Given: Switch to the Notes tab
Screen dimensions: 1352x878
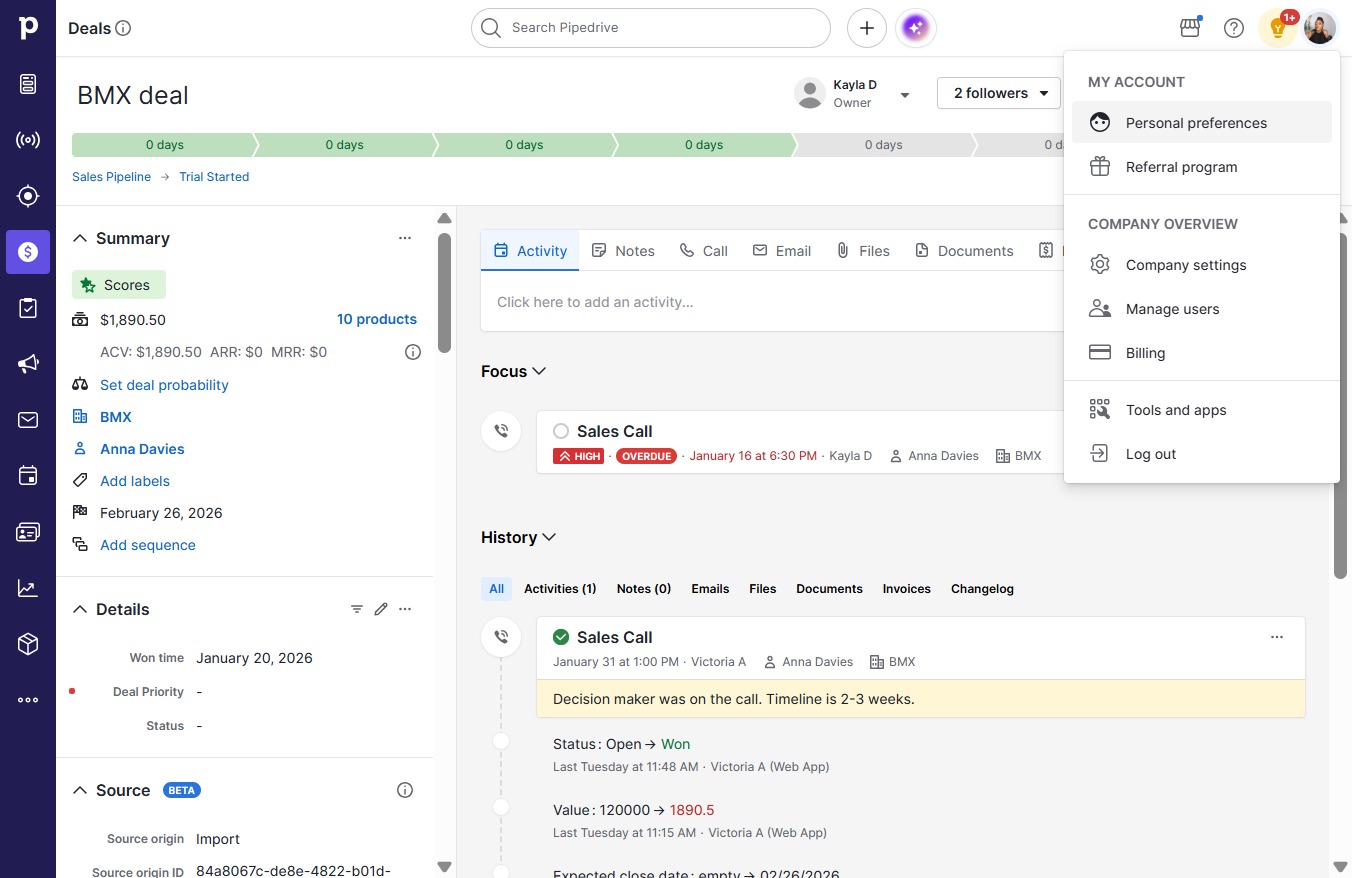Looking at the screenshot, I should tap(623, 251).
